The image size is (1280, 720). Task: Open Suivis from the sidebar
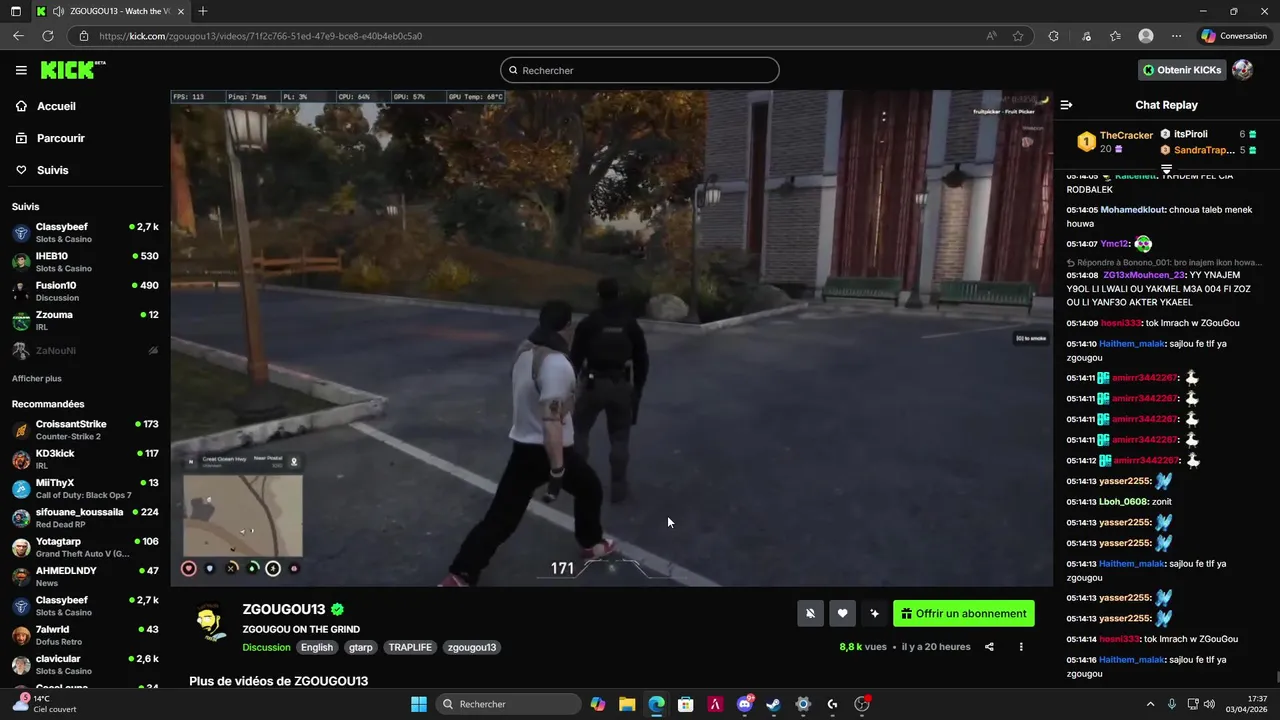[53, 170]
